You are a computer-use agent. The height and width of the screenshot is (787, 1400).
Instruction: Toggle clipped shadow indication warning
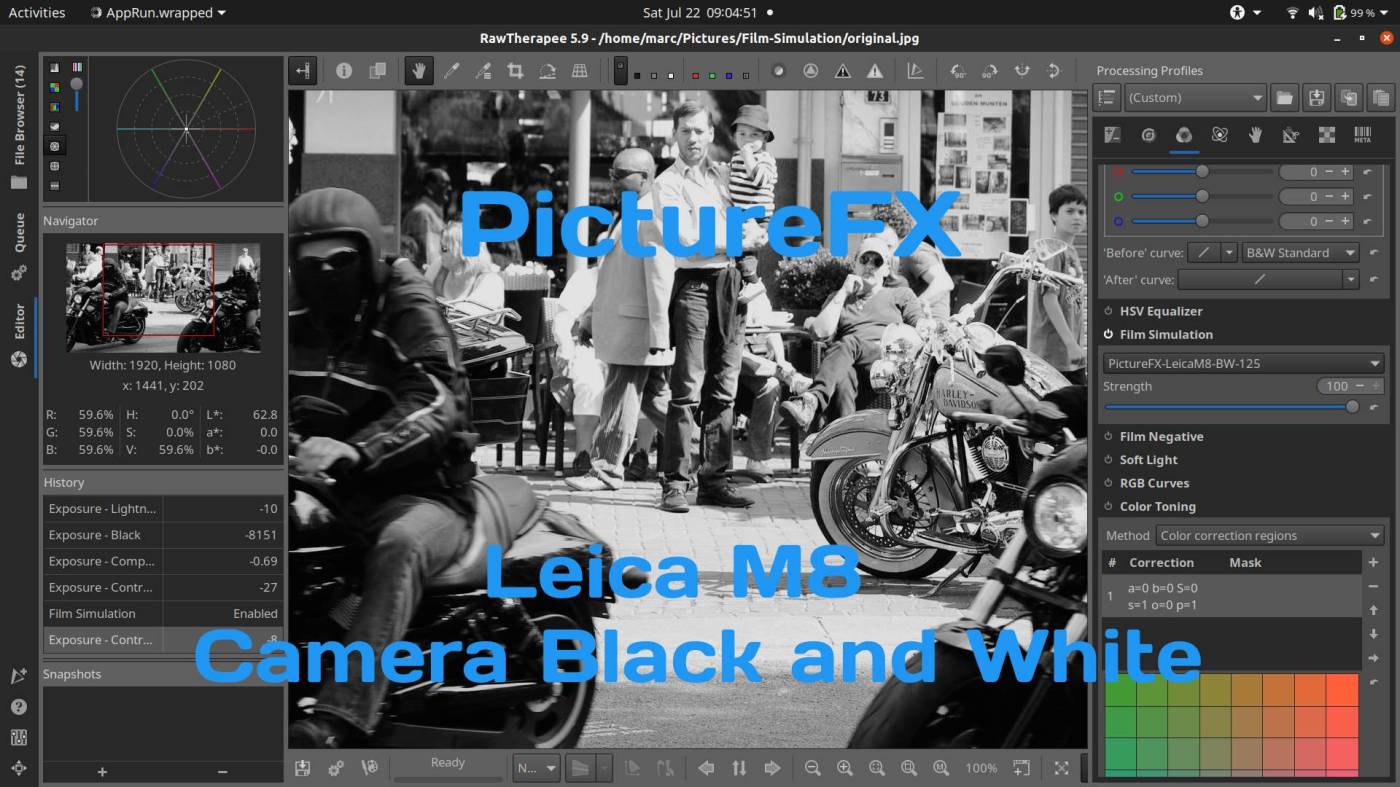842,71
